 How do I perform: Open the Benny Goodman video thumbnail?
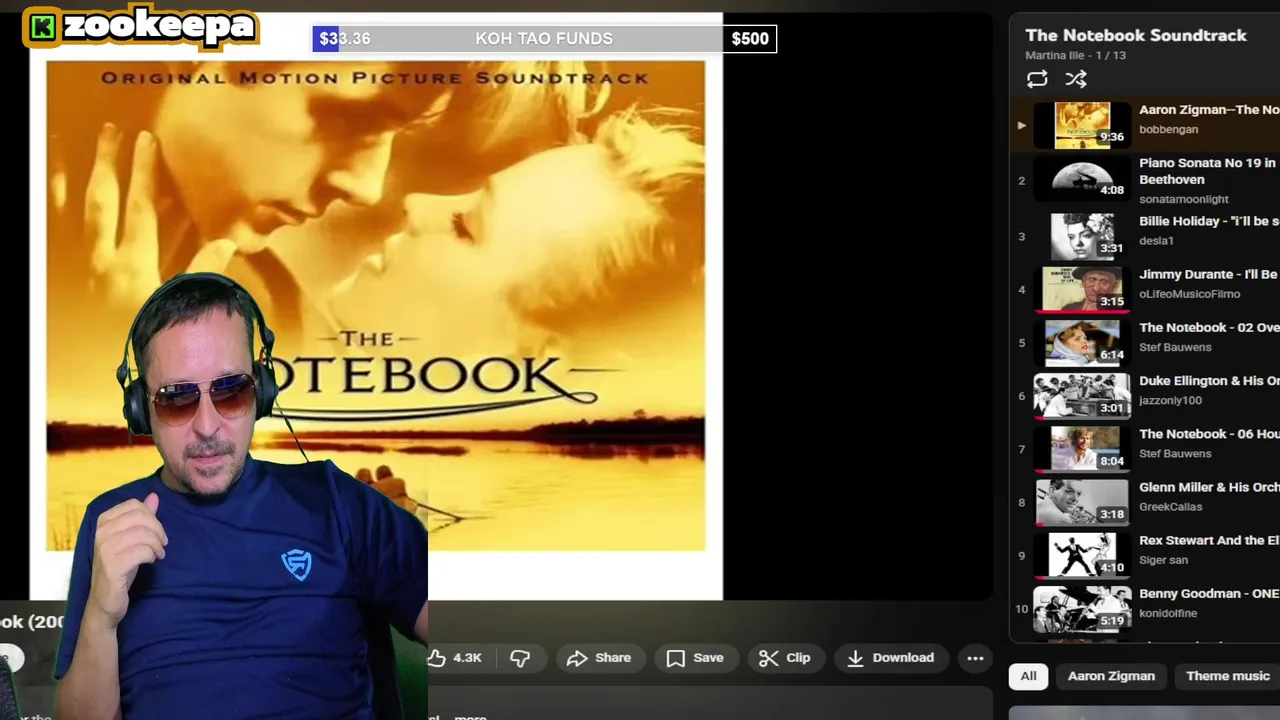[1082, 608]
